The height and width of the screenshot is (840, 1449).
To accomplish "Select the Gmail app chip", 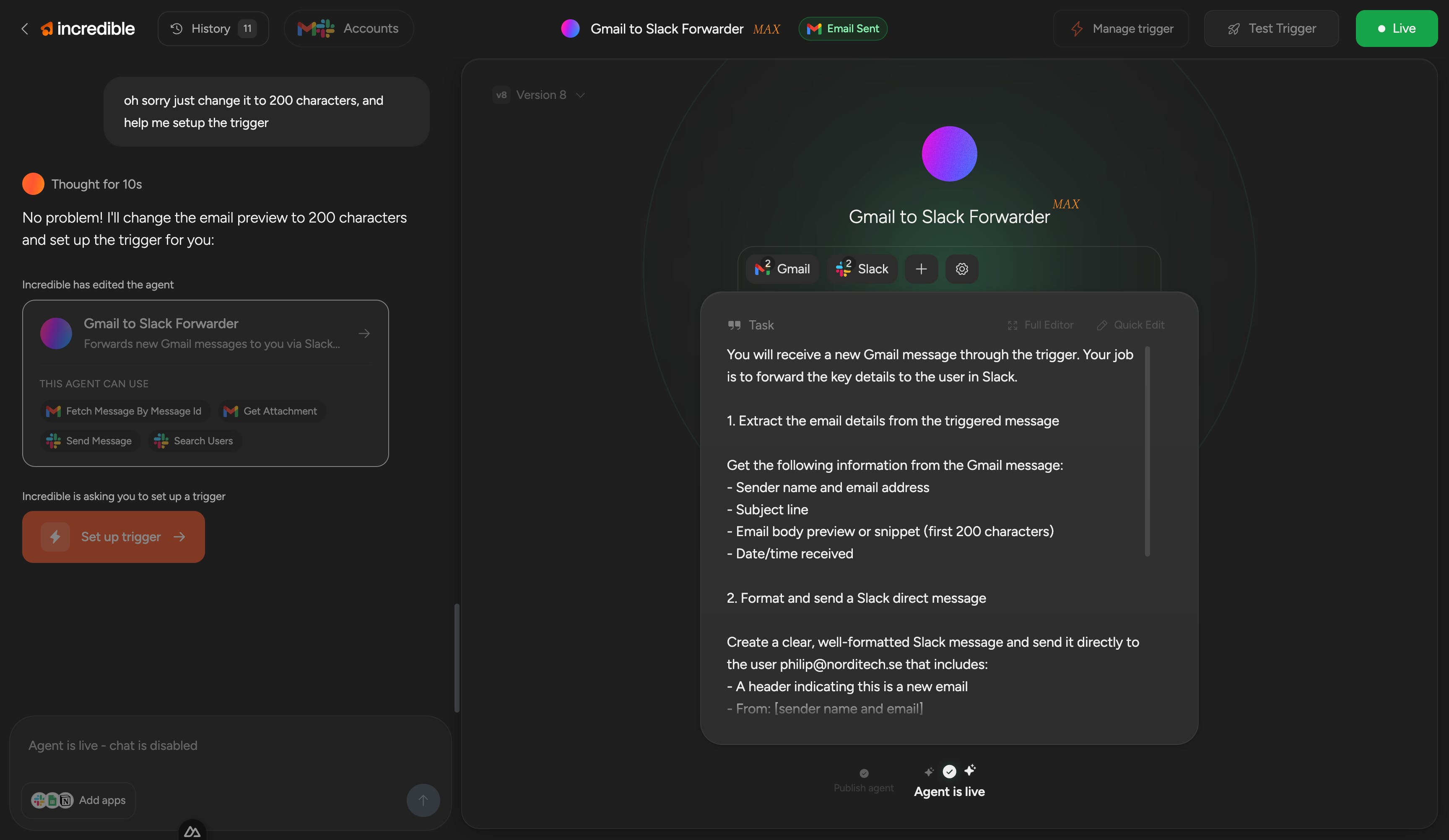I will pyautogui.click(x=782, y=269).
